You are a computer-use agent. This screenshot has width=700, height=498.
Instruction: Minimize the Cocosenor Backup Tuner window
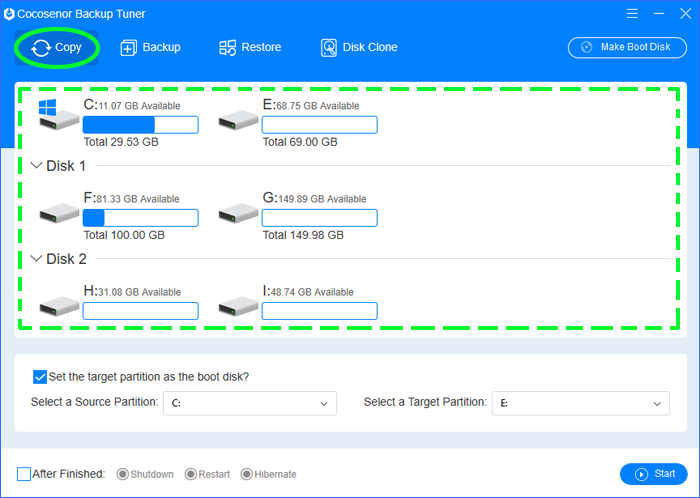(x=659, y=14)
